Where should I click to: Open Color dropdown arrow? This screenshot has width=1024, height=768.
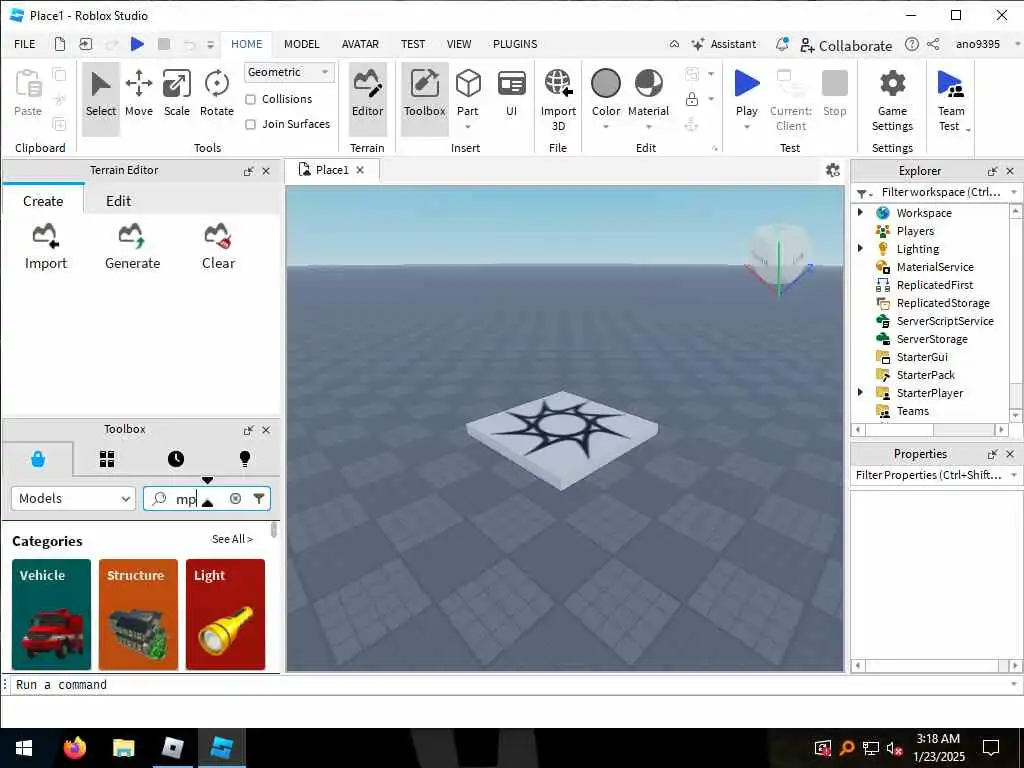(605, 127)
